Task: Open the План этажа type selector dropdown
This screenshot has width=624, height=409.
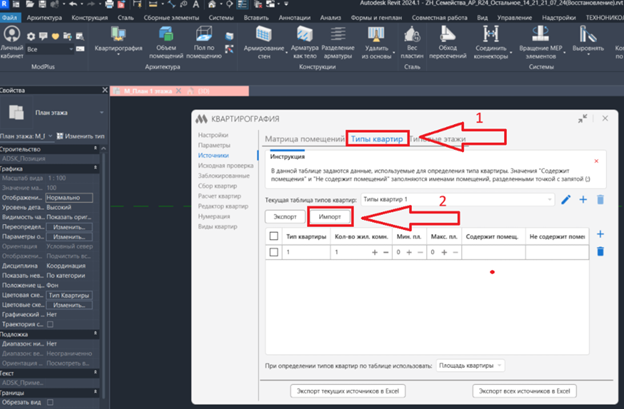Action: (x=101, y=113)
